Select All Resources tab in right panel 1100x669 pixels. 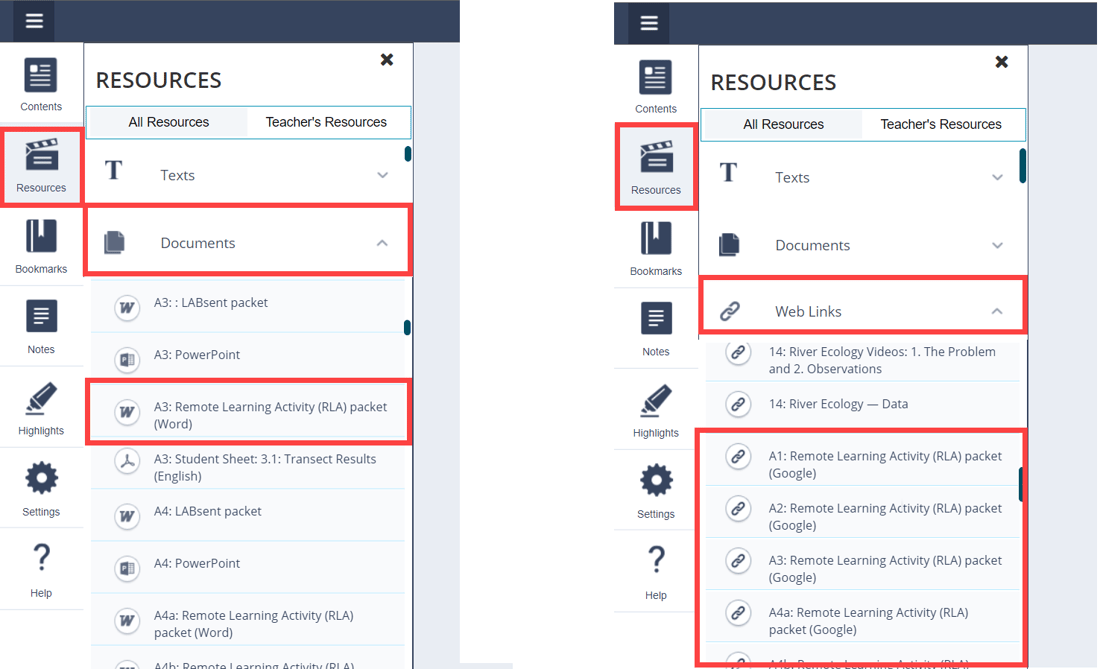(783, 124)
